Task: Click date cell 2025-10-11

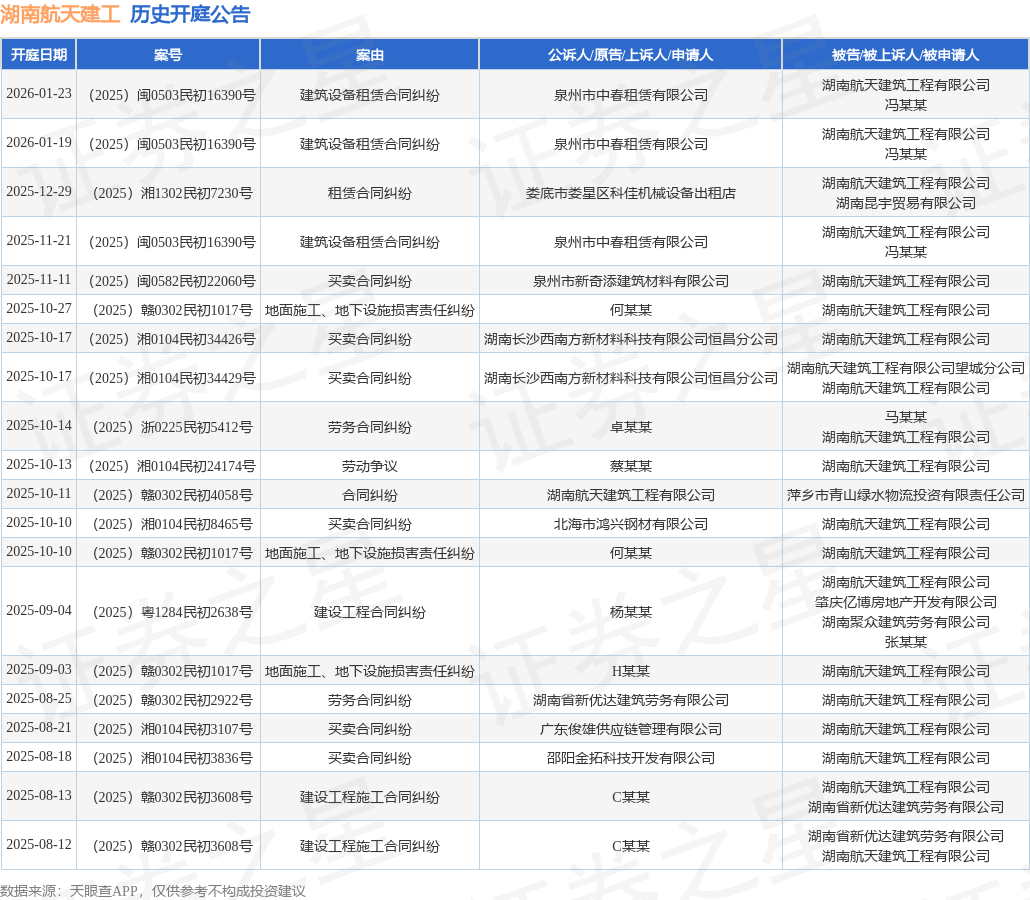Action: (x=39, y=493)
